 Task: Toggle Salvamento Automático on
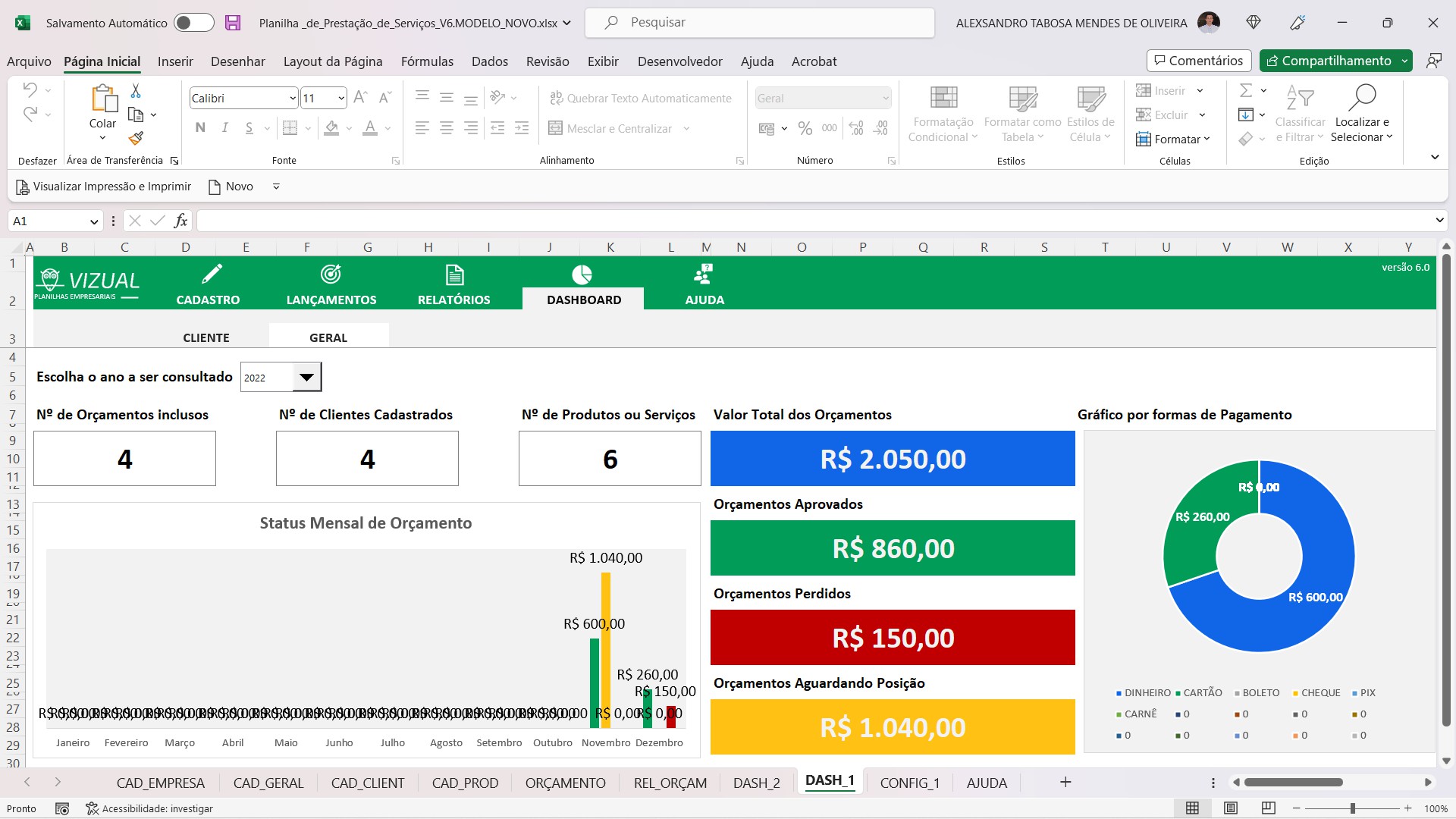tap(193, 23)
